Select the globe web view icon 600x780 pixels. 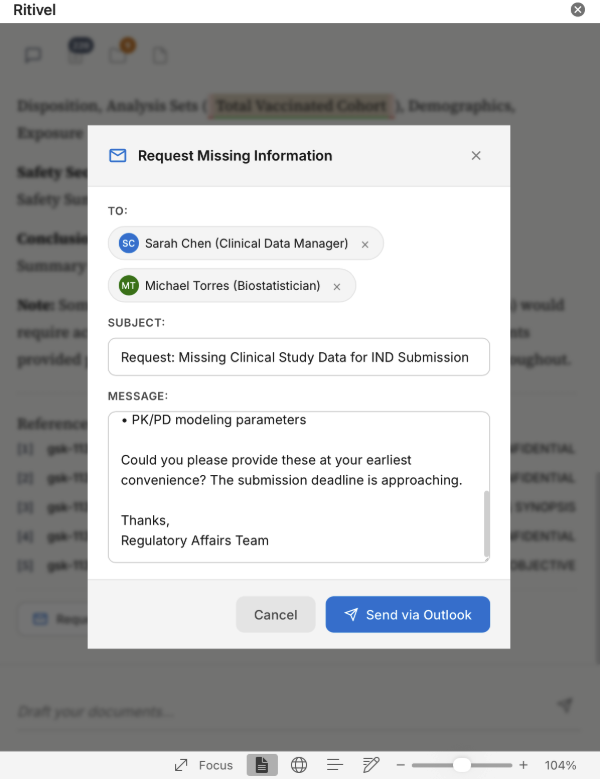pyautogui.click(x=299, y=765)
